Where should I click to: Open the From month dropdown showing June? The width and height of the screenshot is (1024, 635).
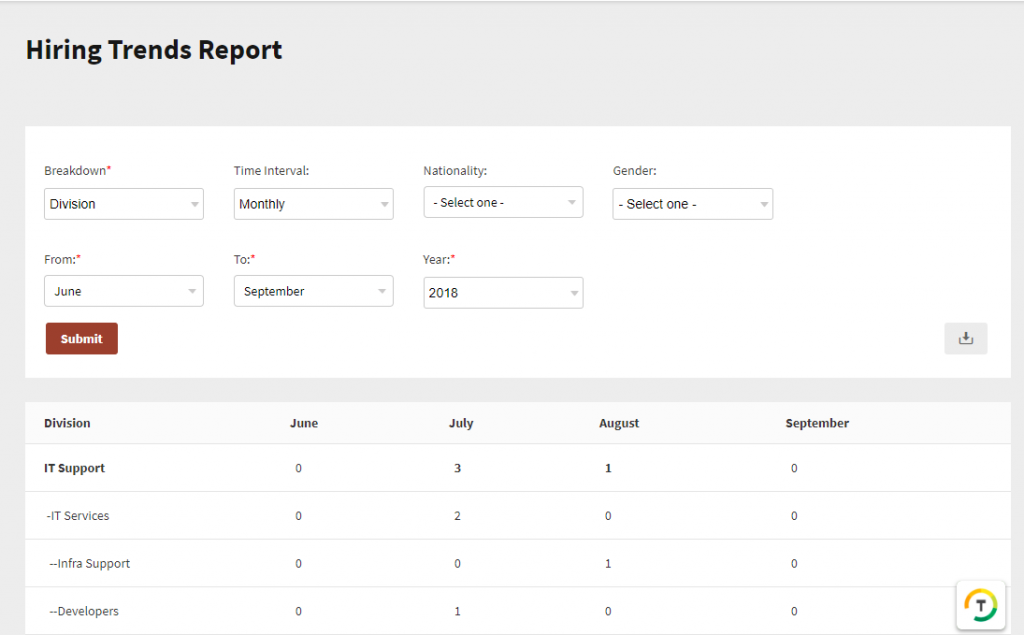pos(124,291)
